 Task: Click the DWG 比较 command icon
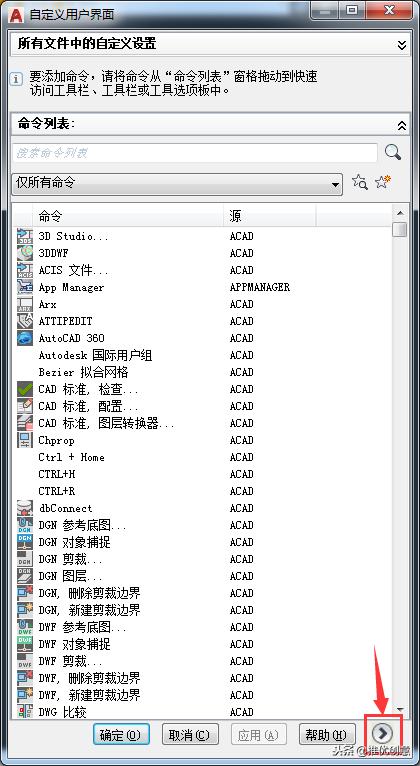[24, 711]
